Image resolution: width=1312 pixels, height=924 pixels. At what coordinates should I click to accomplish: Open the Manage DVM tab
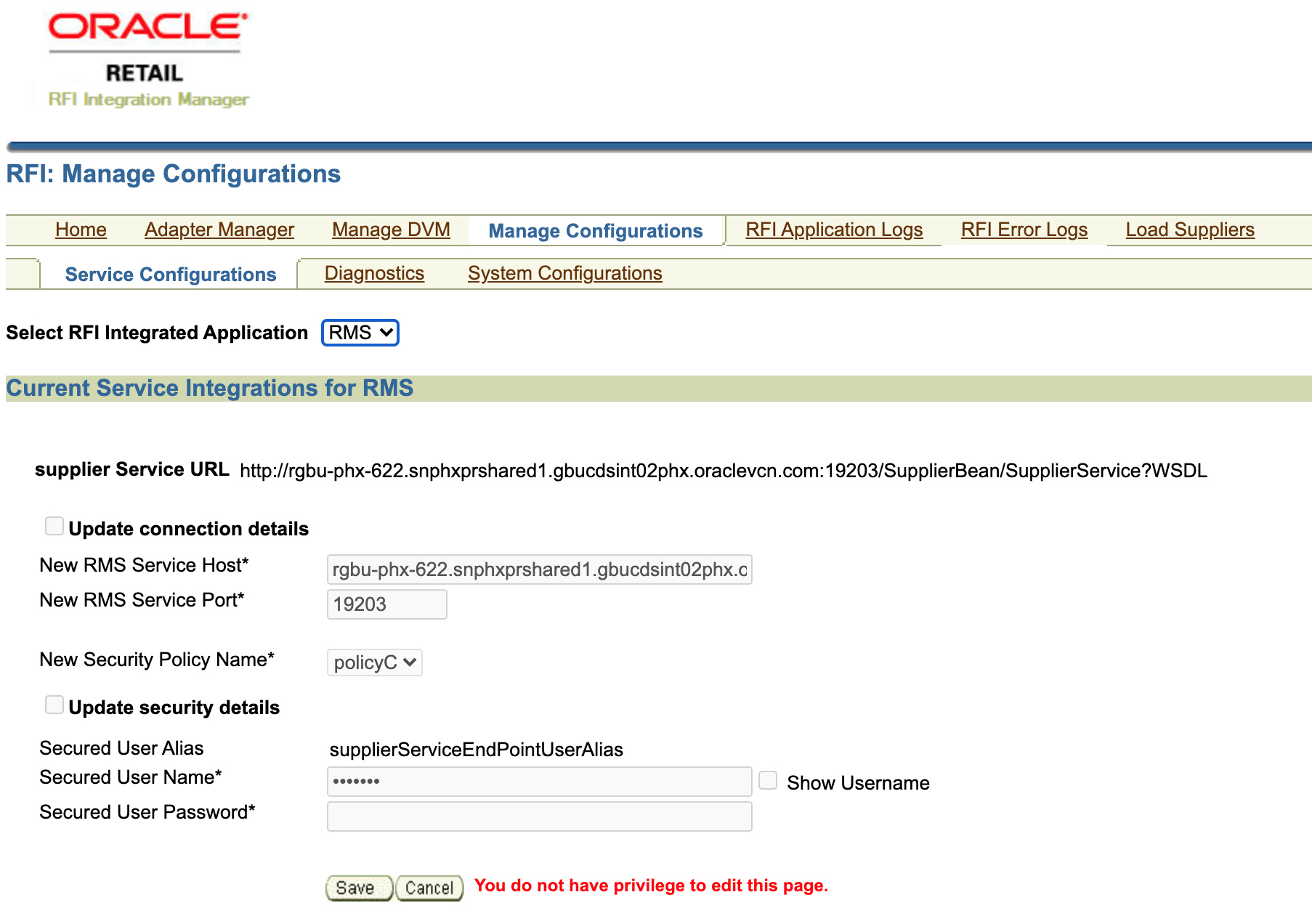pos(391,230)
